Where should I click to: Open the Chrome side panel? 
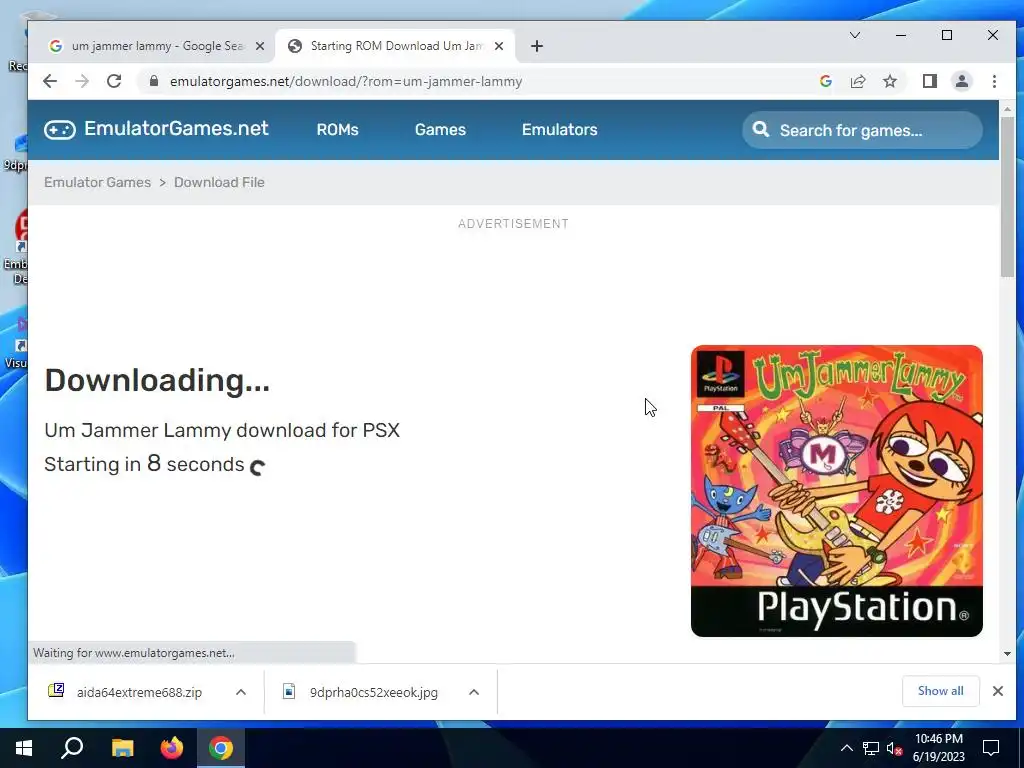pos(929,81)
